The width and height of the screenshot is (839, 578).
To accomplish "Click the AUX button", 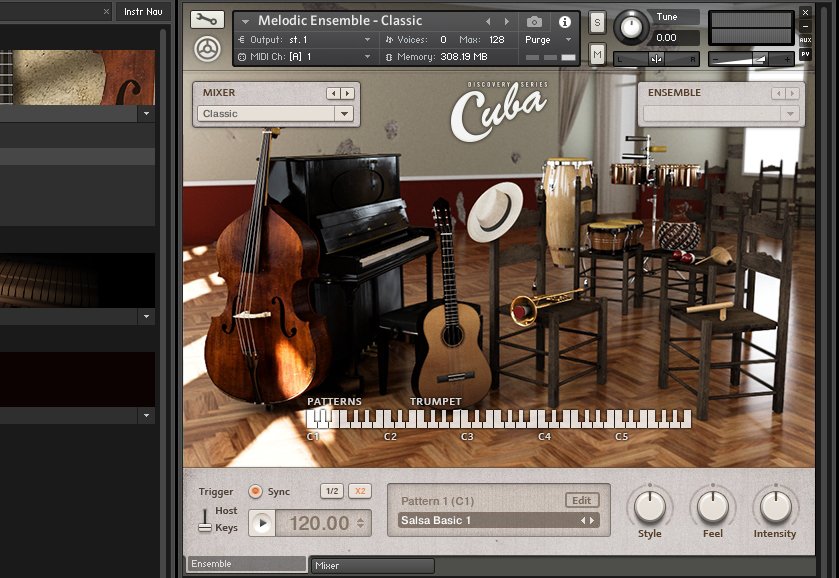I will pyautogui.click(x=805, y=40).
